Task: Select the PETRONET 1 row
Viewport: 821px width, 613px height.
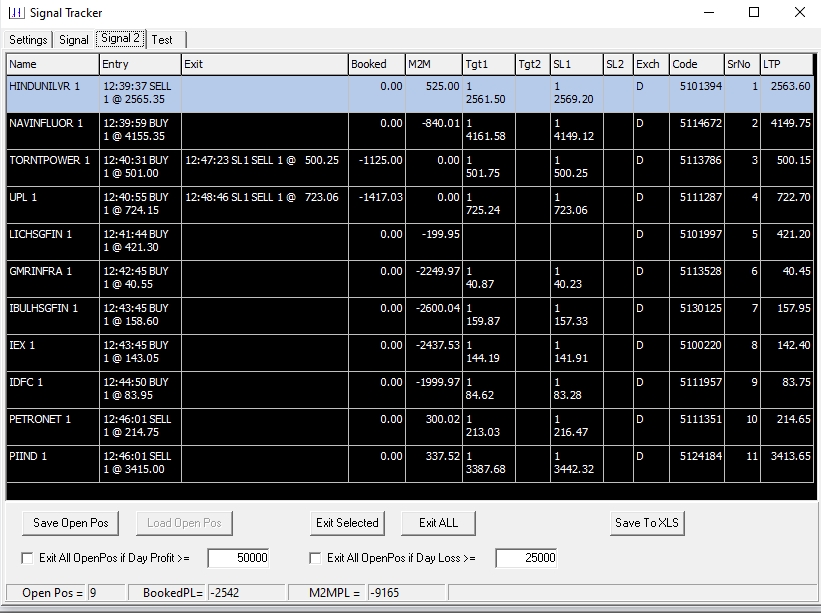Action: click(410, 427)
